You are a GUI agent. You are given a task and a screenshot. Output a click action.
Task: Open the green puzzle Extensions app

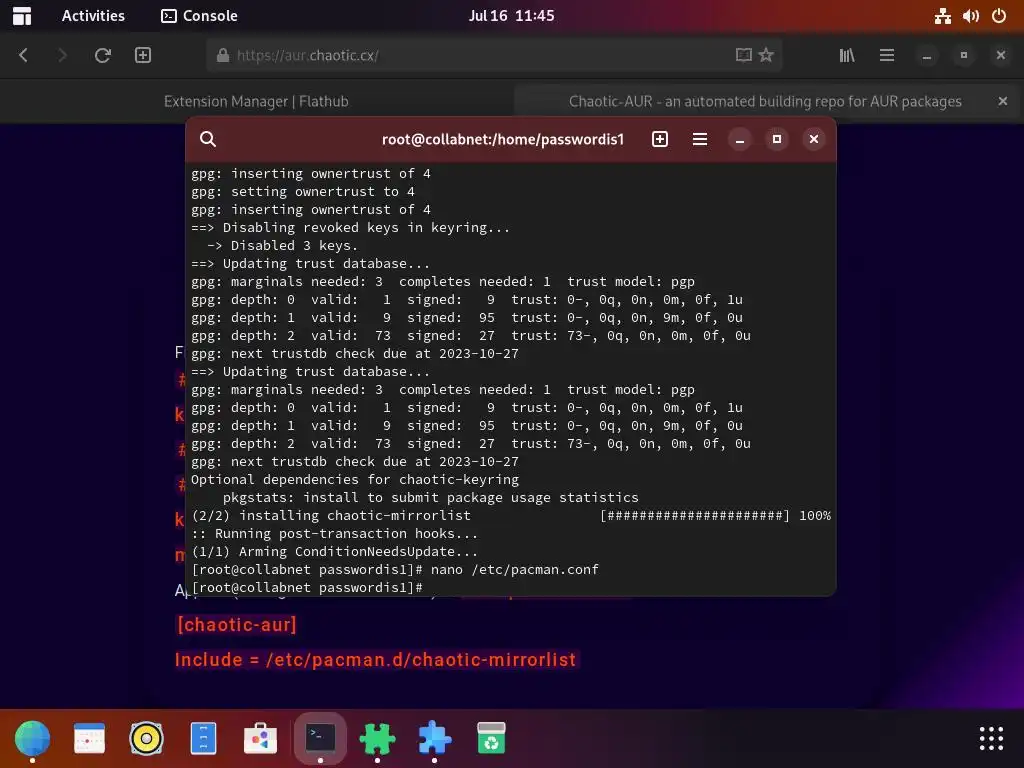(377, 739)
